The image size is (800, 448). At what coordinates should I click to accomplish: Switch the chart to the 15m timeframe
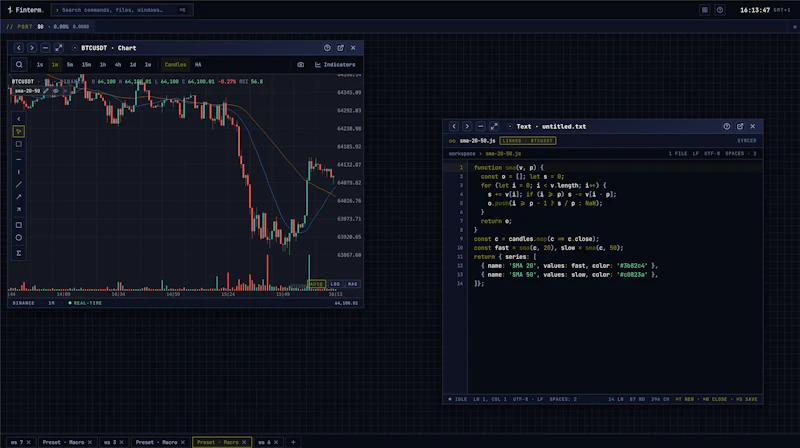point(86,65)
